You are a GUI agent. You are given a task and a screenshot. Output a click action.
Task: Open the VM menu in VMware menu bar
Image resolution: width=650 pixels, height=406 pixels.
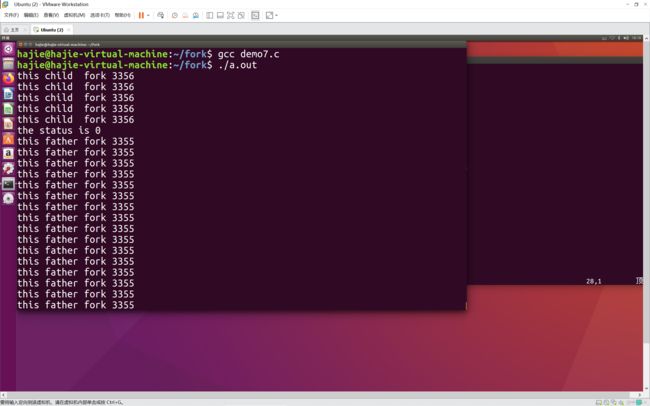(74, 15)
